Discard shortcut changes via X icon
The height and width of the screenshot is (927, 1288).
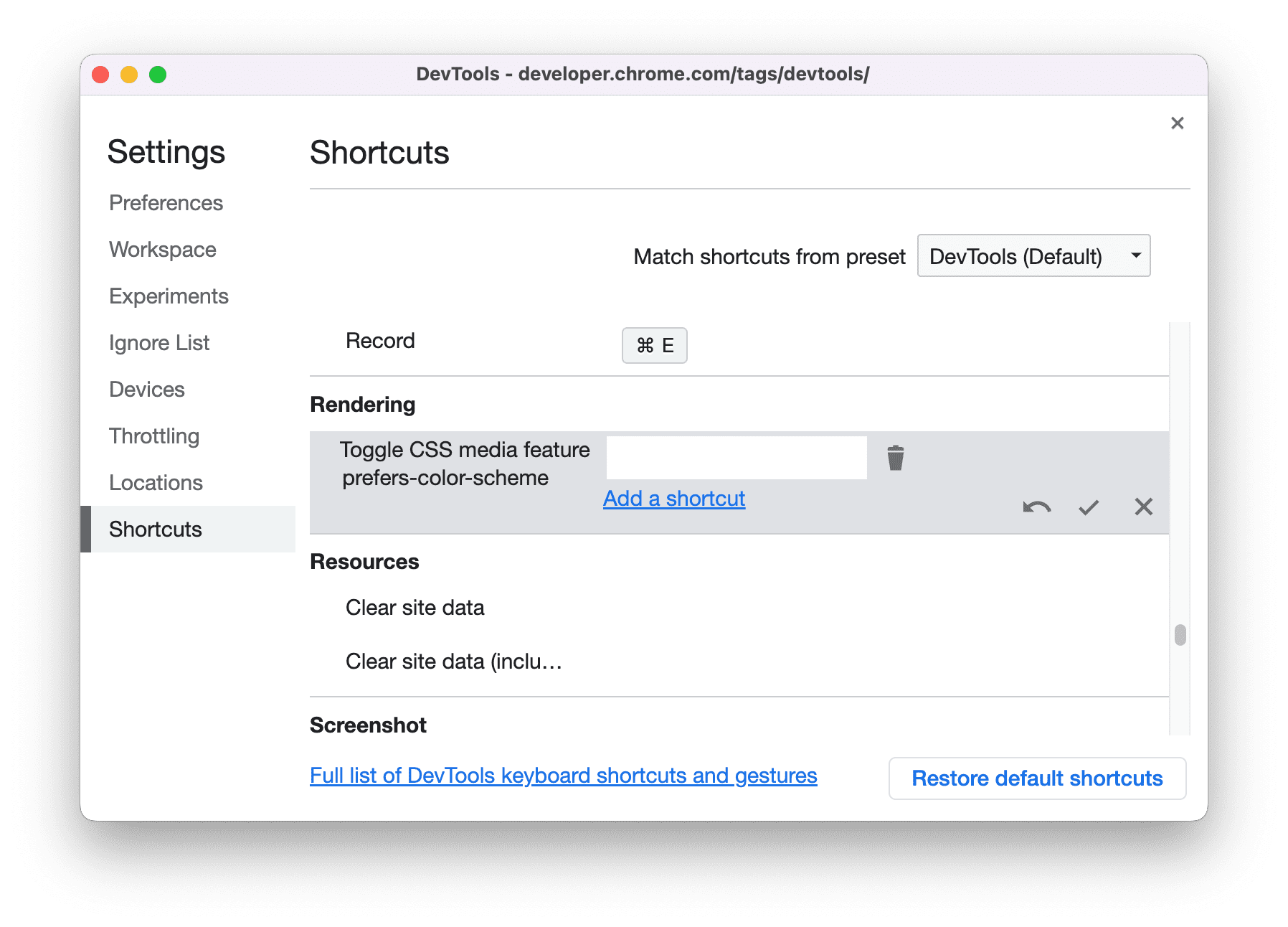click(1143, 507)
